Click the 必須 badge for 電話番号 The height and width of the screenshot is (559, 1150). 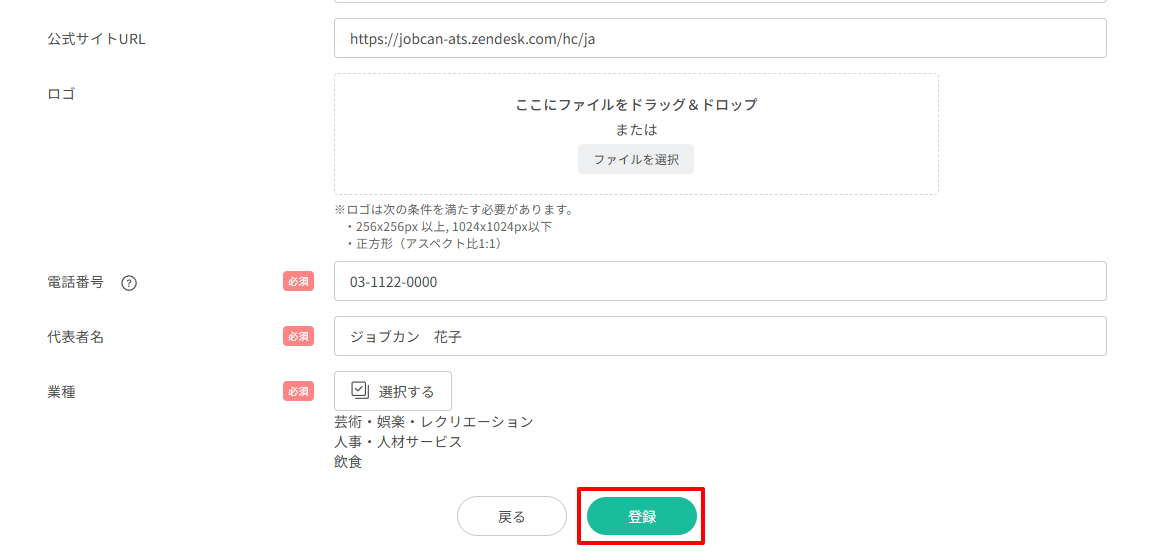(x=298, y=282)
